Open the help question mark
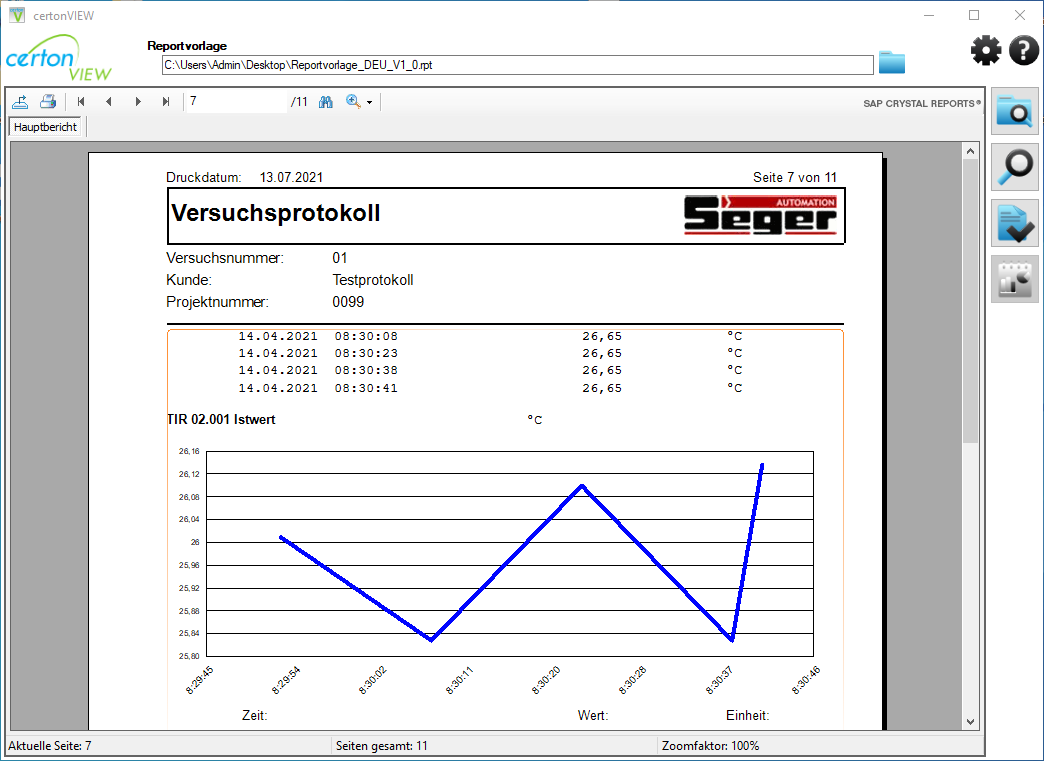1044x761 pixels. click(1024, 50)
